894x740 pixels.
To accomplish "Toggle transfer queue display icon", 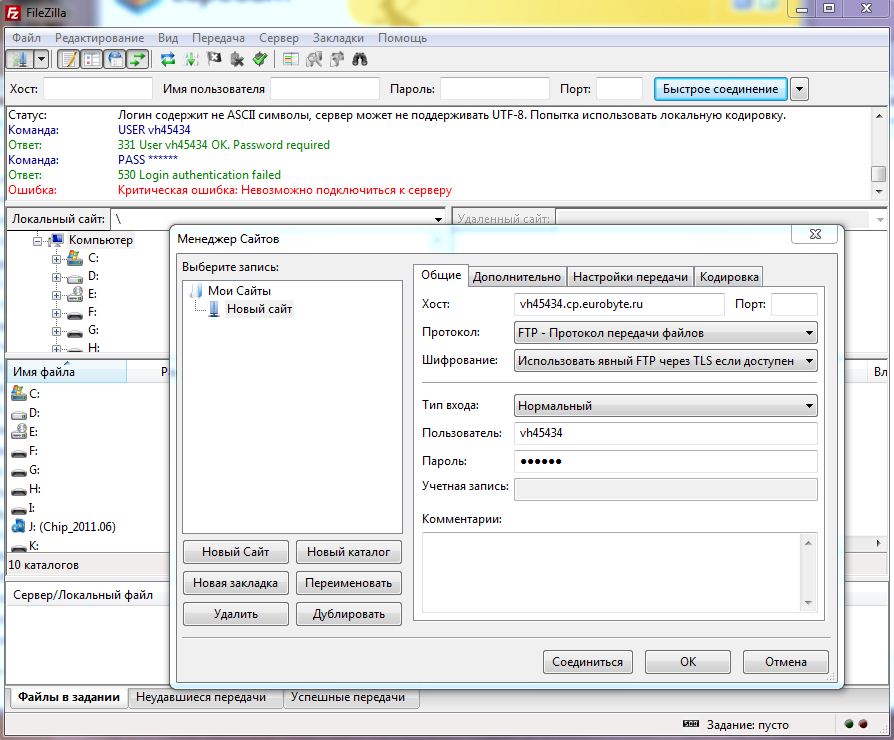I will [x=138, y=59].
